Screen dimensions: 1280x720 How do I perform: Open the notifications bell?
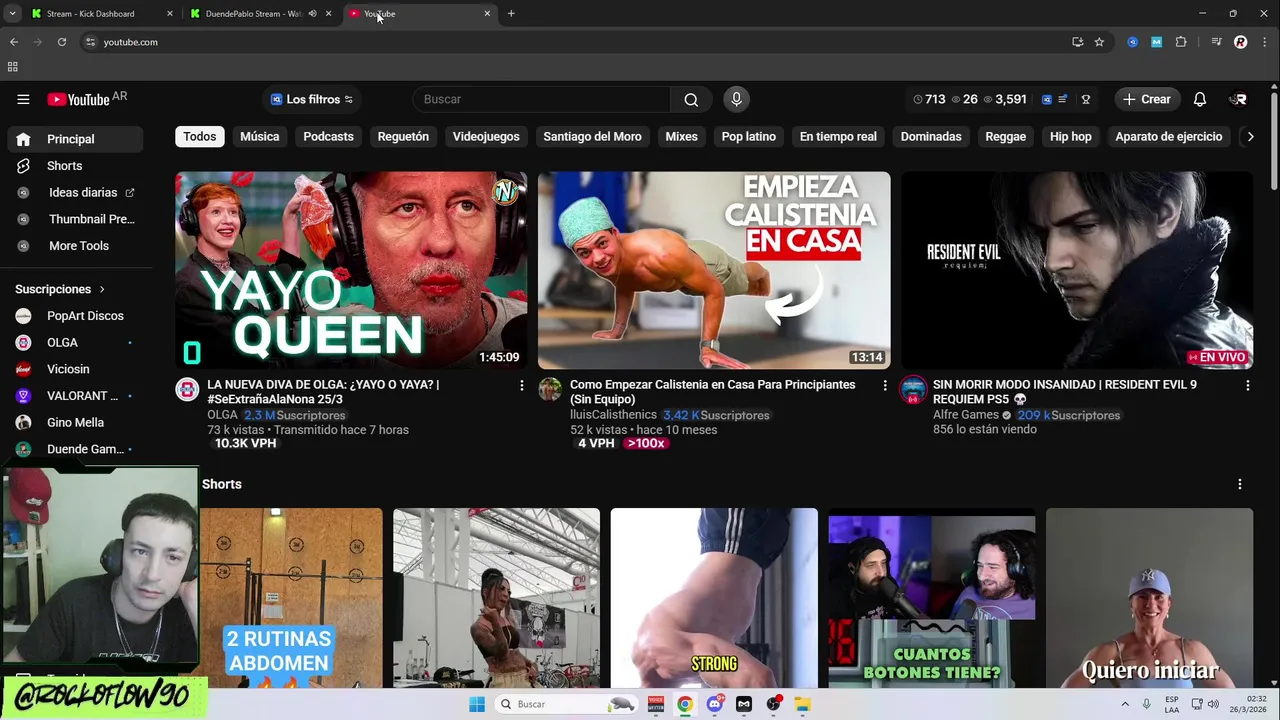click(x=1200, y=99)
